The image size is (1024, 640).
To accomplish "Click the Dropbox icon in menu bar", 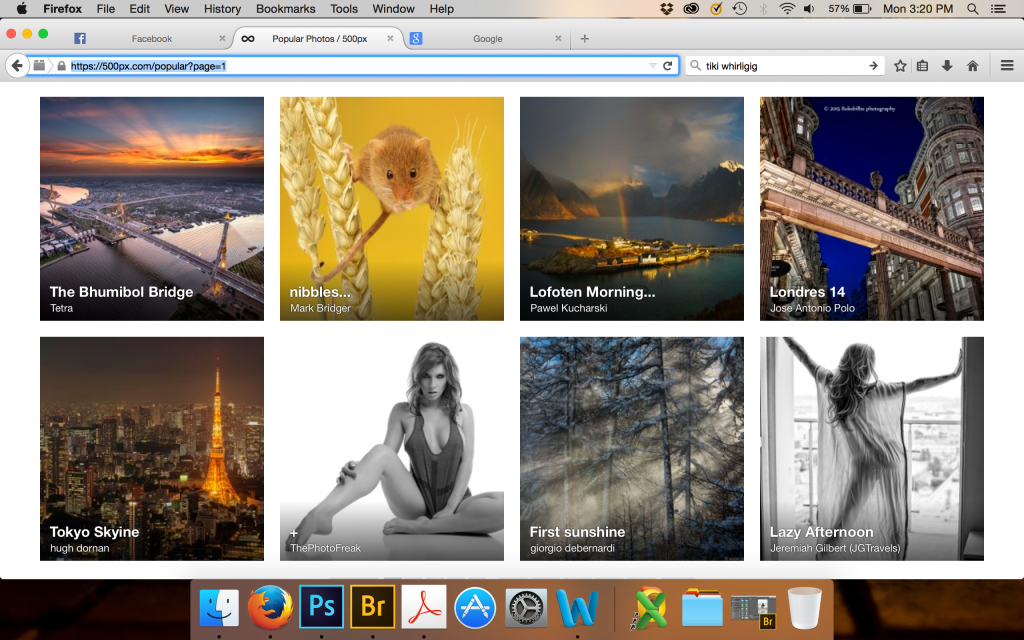I will [666, 9].
